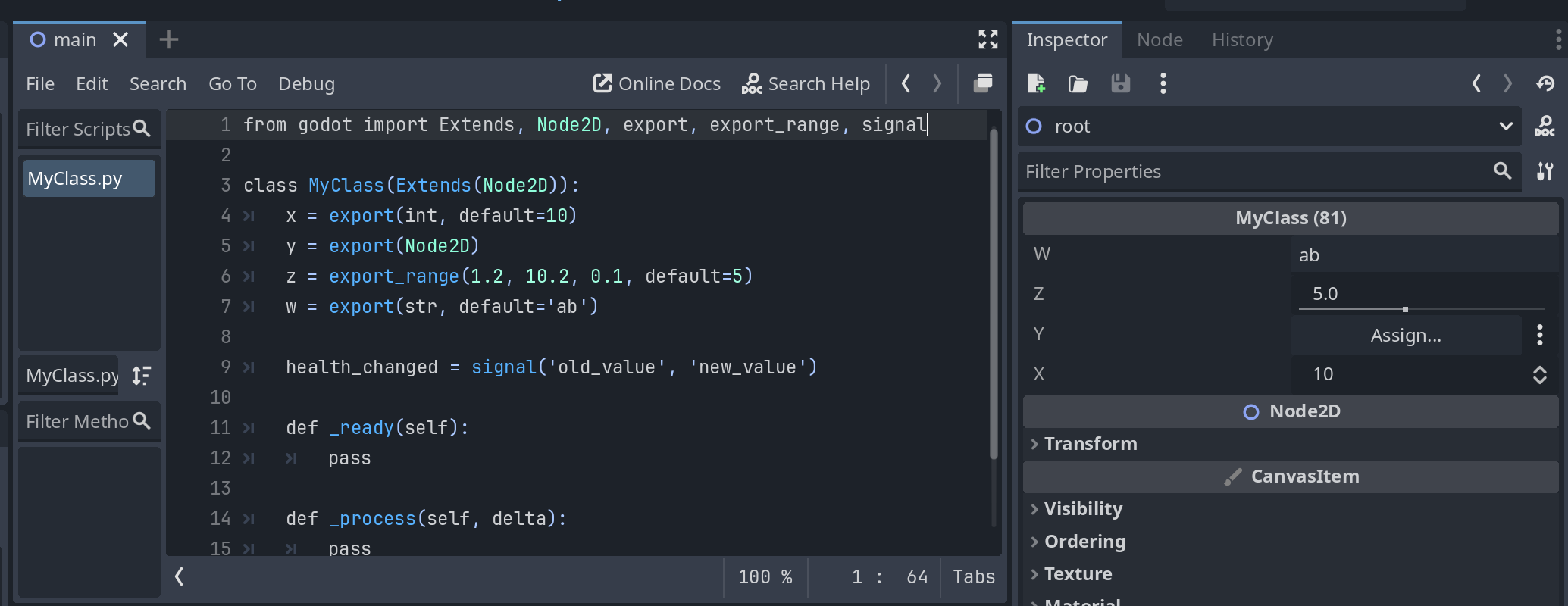This screenshot has width=1568, height=606.
Task: Click the CanvasItem section header
Action: [1291, 476]
